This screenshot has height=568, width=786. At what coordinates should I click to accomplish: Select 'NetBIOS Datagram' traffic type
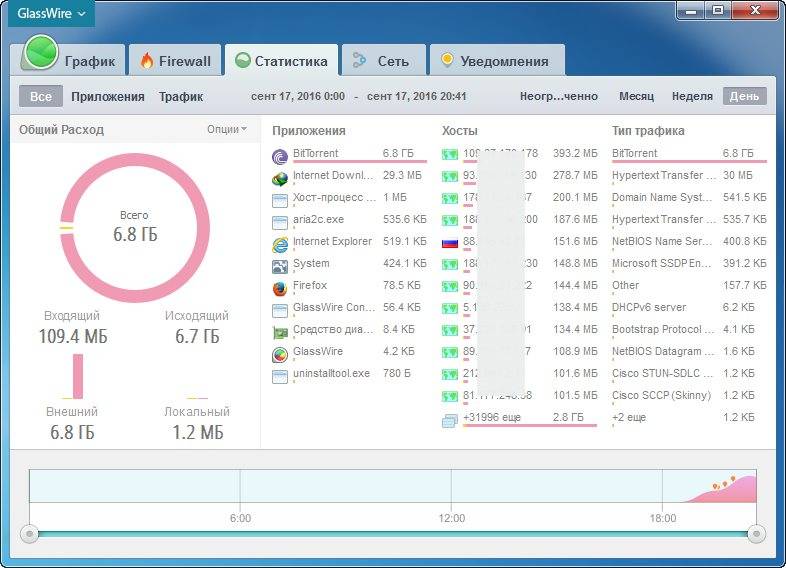point(689,351)
